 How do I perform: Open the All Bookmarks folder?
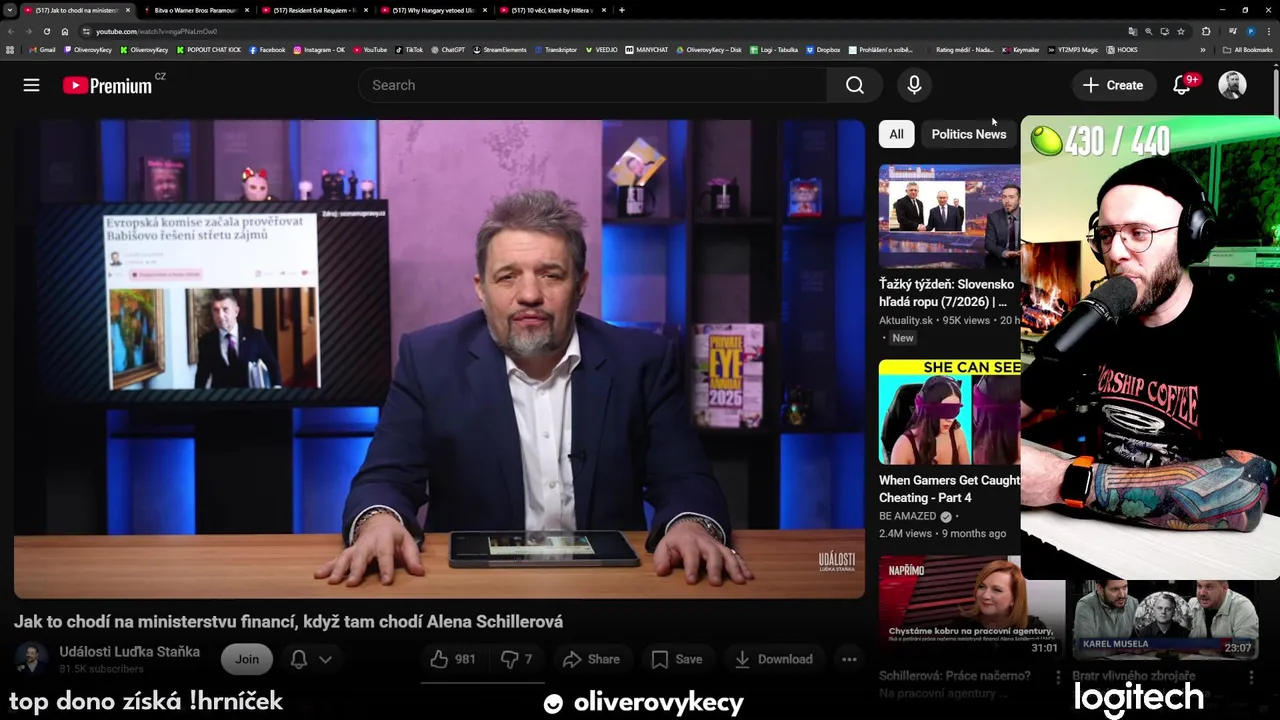tap(1248, 49)
